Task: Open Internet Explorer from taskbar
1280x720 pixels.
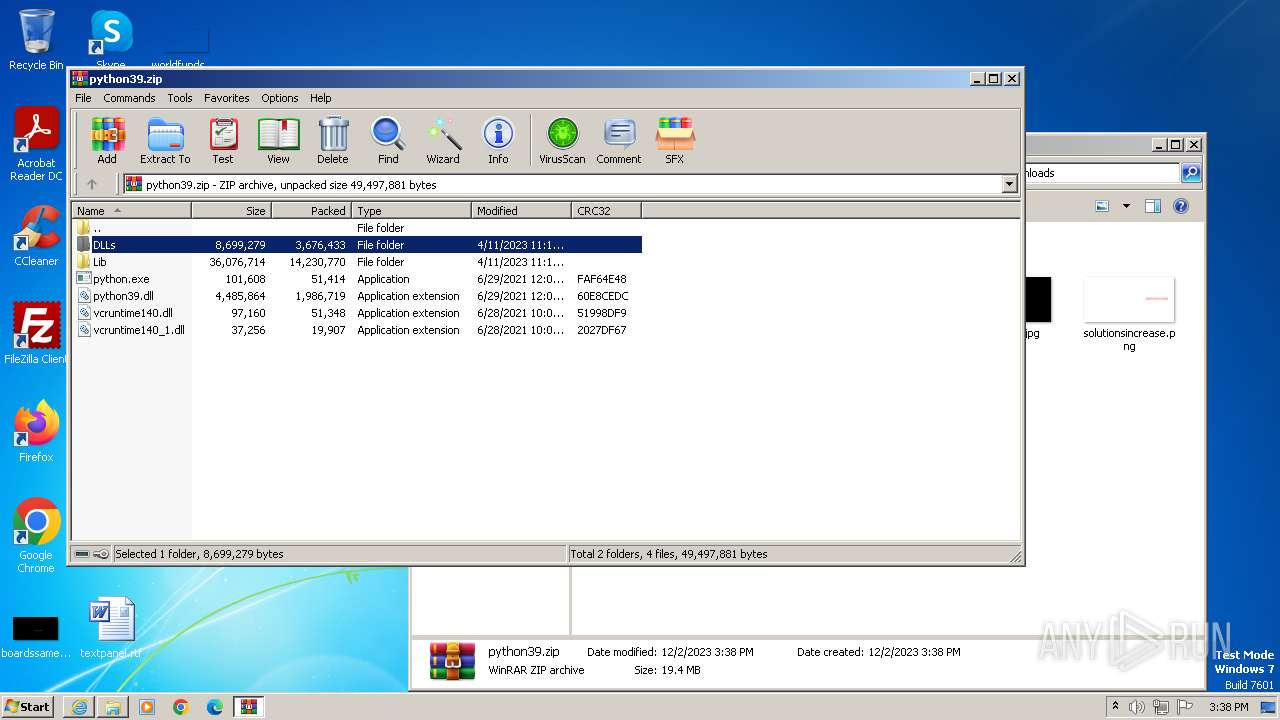Action: 79,707
